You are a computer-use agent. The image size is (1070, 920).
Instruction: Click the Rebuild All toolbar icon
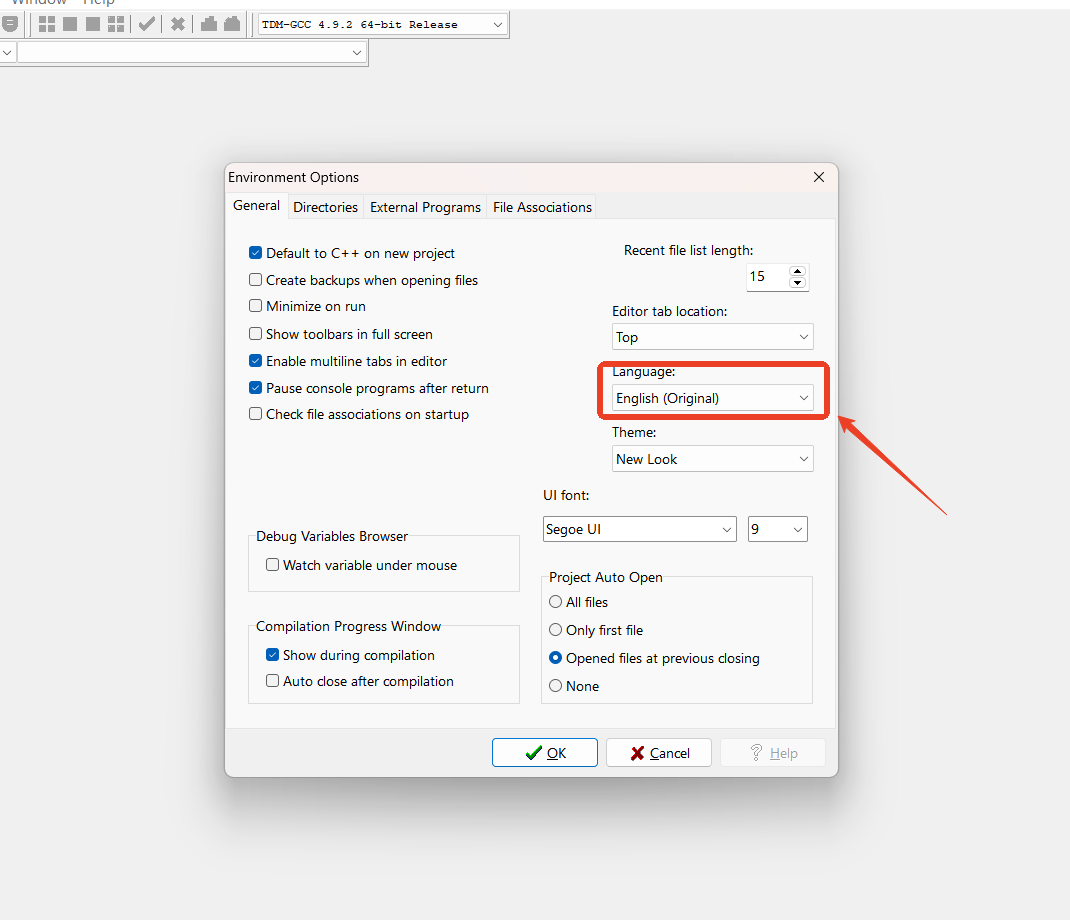coord(116,25)
